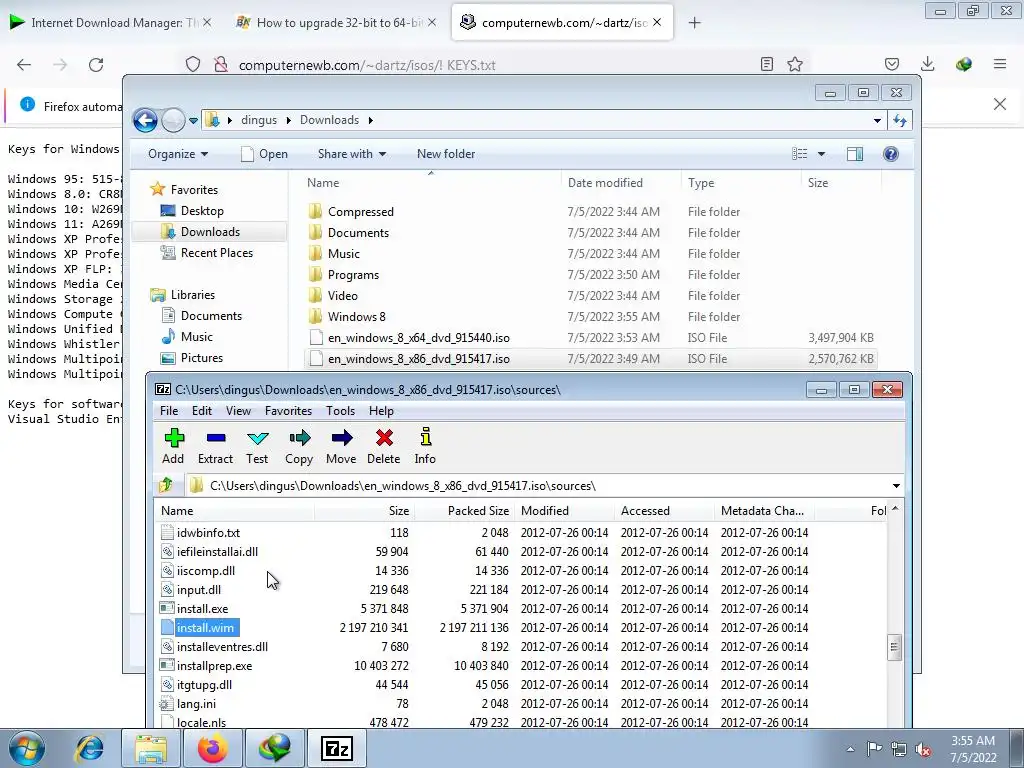The image size is (1024, 768).
Task: Click the Copy arrow icon in 7-Zip
Action: click(299, 446)
